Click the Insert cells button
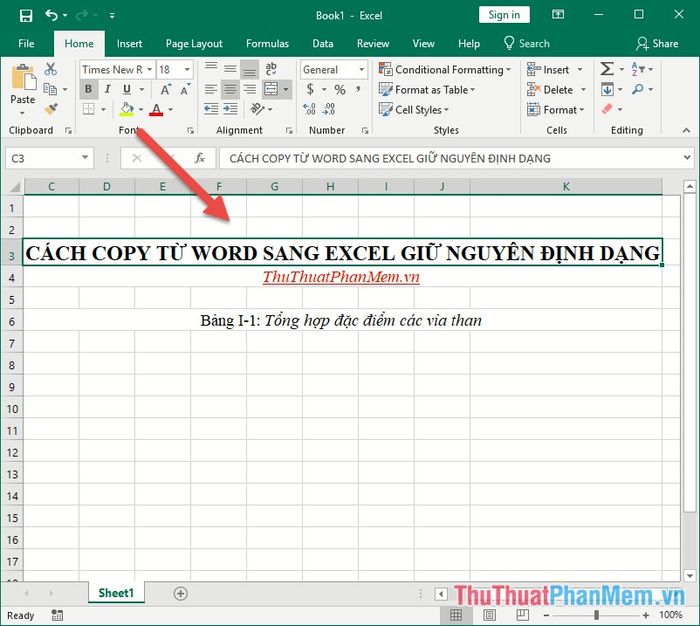 pos(555,70)
